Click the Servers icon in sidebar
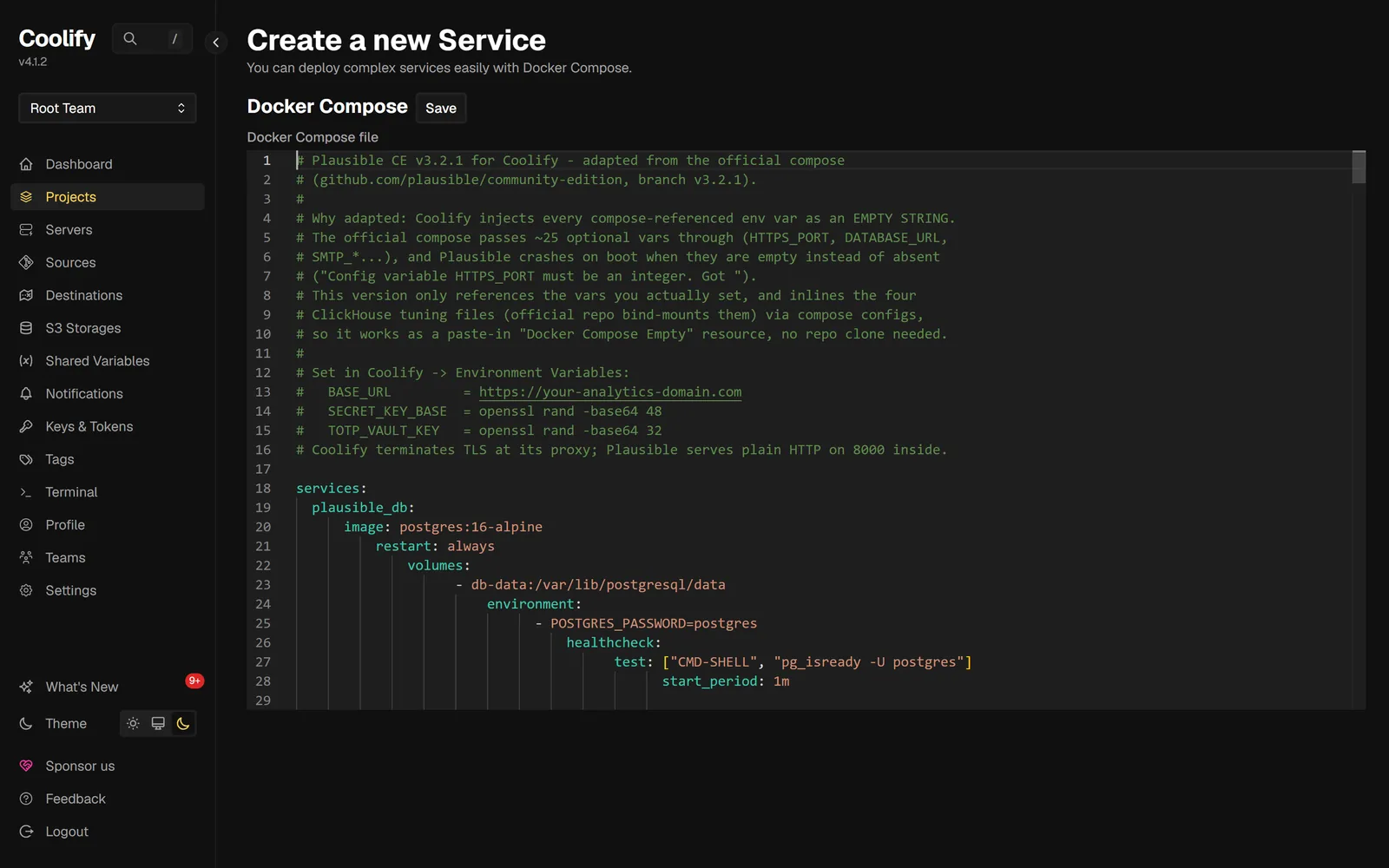 (x=26, y=230)
